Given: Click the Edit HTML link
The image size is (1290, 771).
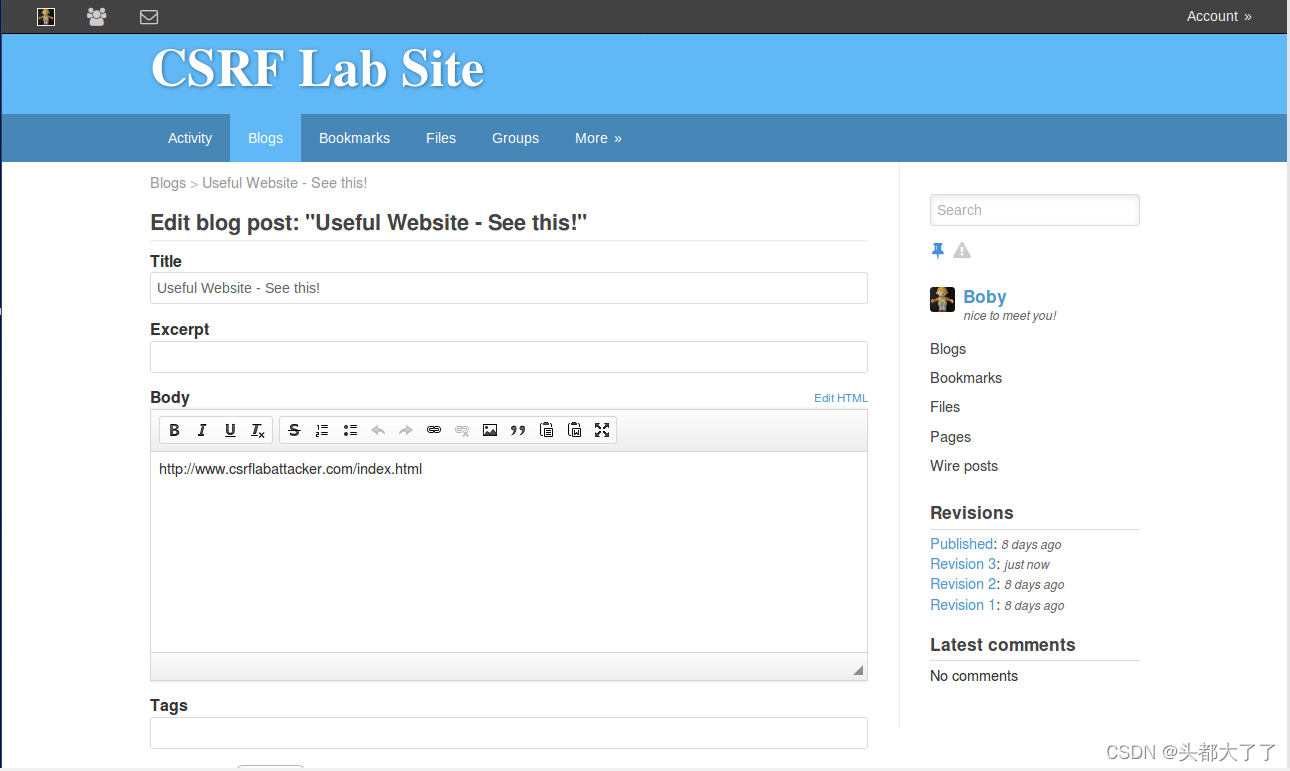Looking at the screenshot, I should pyautogui.click(x=841, y=397).
